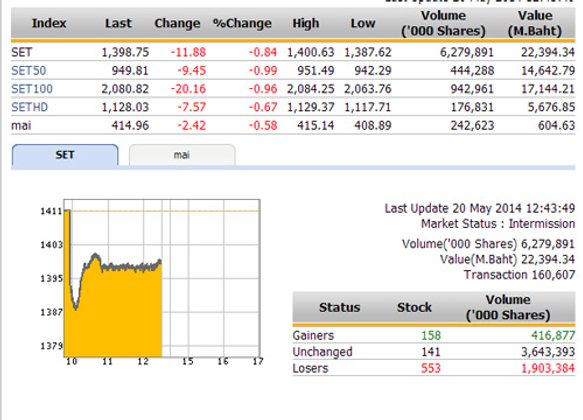This screenshot has width=583, height=420.
Task: Click Last Update 20 May 2014 text
Action: coord(480,208)
